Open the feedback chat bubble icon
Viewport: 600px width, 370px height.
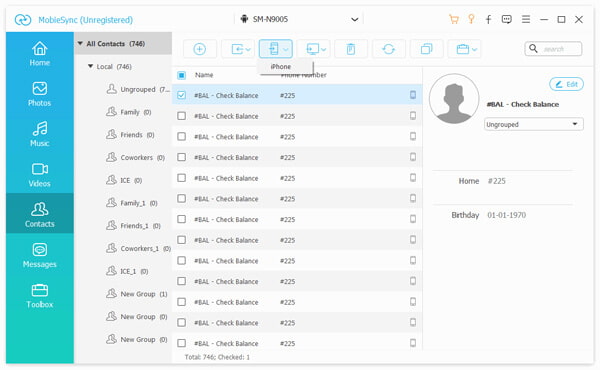[507, 20]
